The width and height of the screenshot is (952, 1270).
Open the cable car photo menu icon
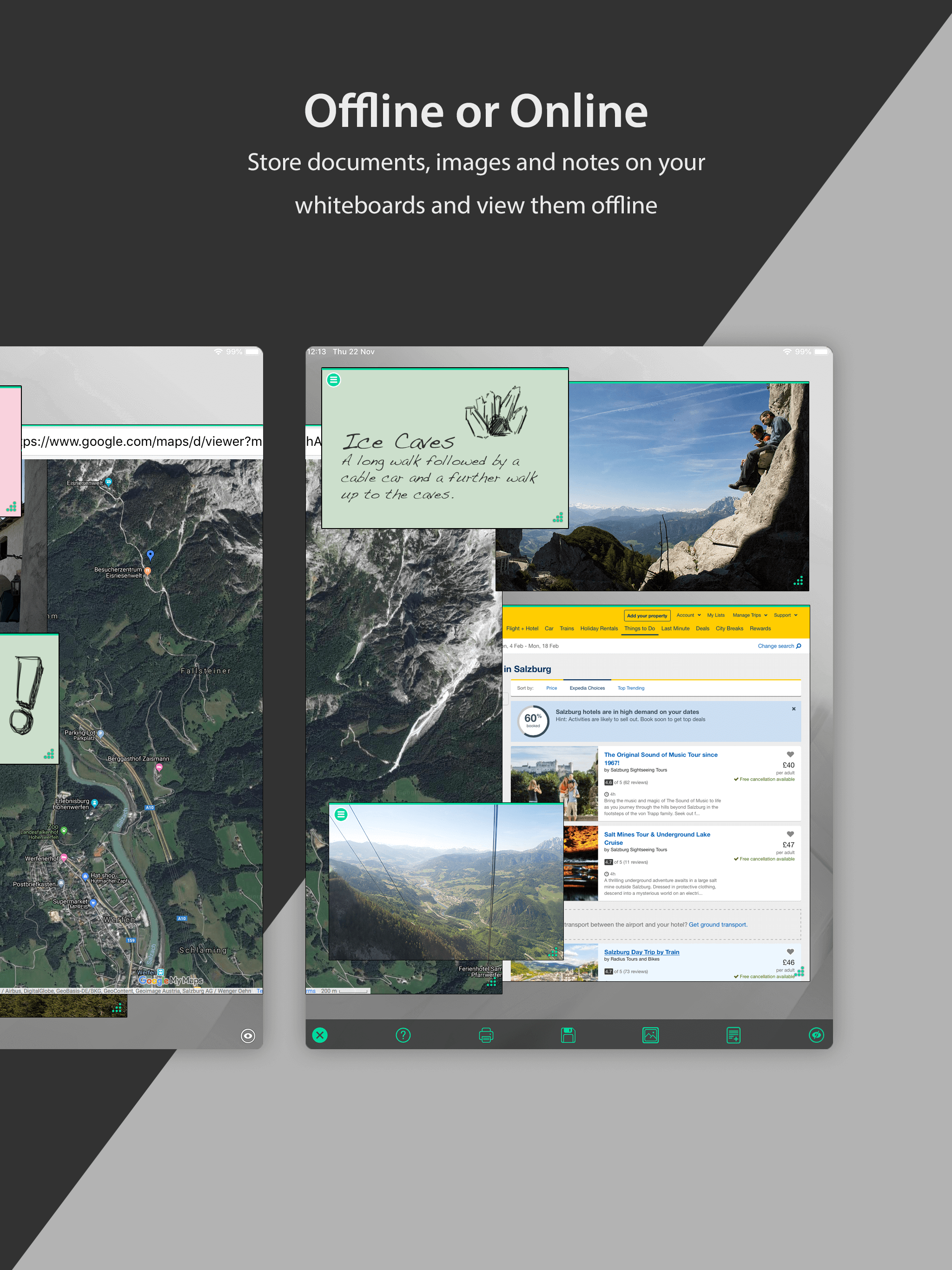pos(341,814)
